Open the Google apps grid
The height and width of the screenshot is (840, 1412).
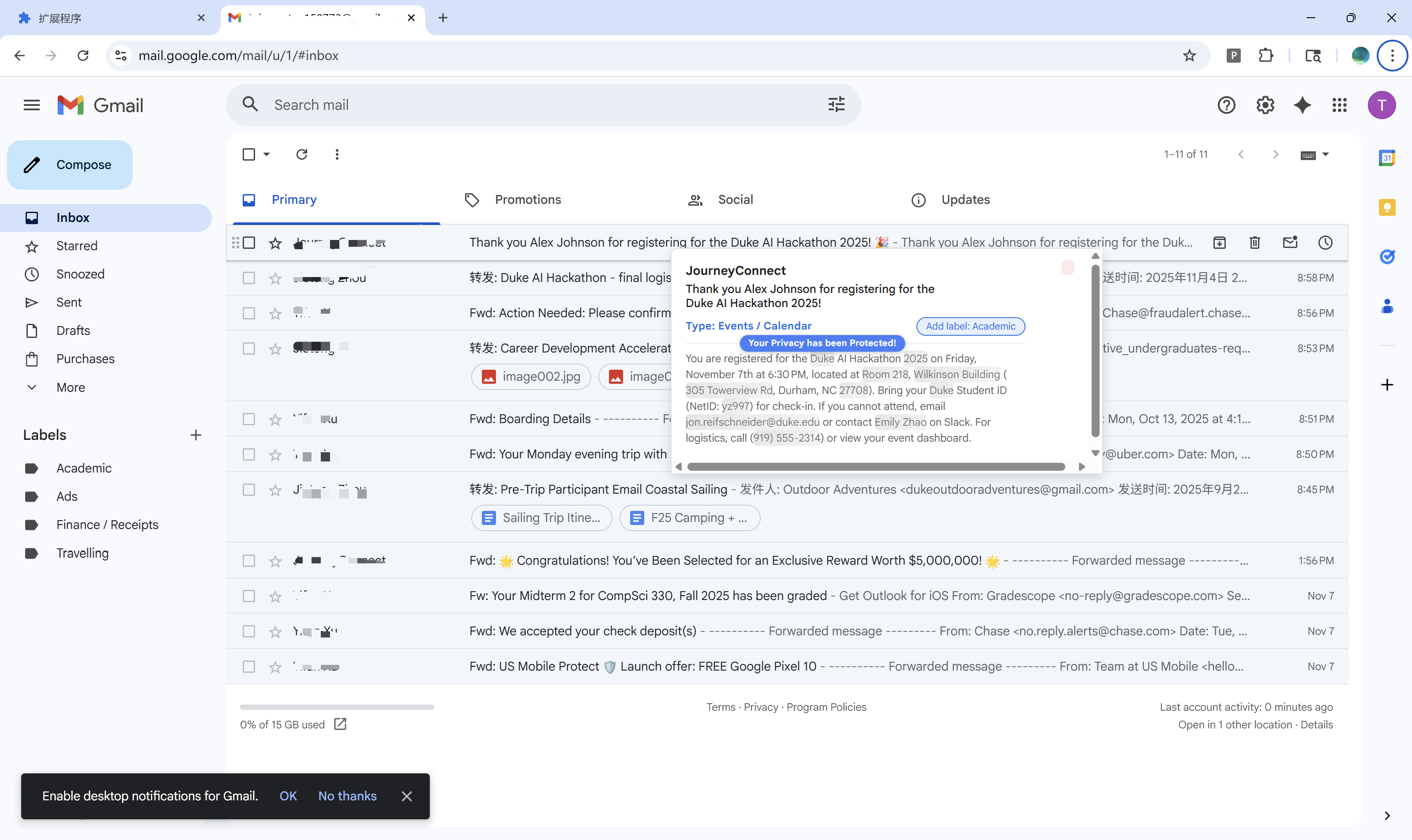(x=1339, y=105)
